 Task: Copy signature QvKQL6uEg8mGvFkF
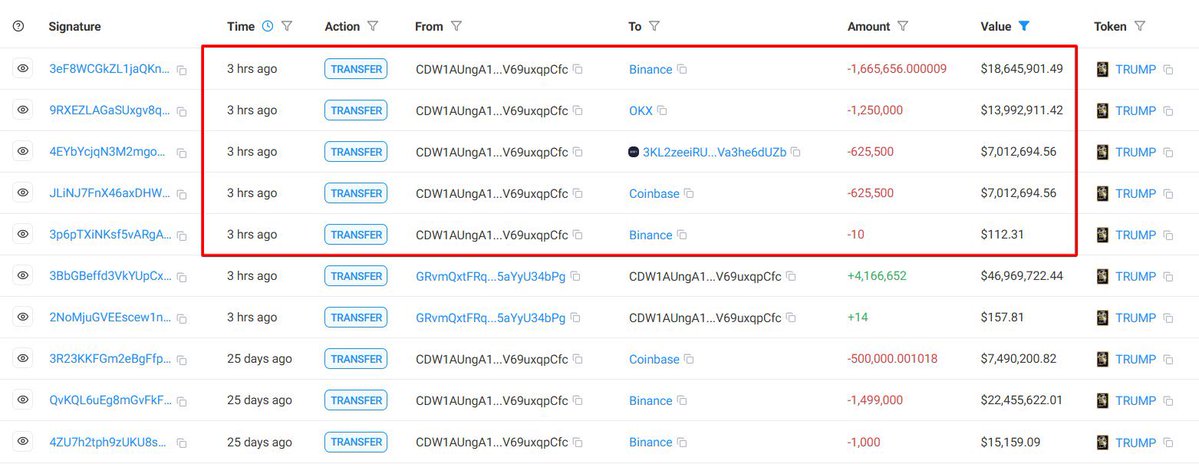(x=182, y=401)
